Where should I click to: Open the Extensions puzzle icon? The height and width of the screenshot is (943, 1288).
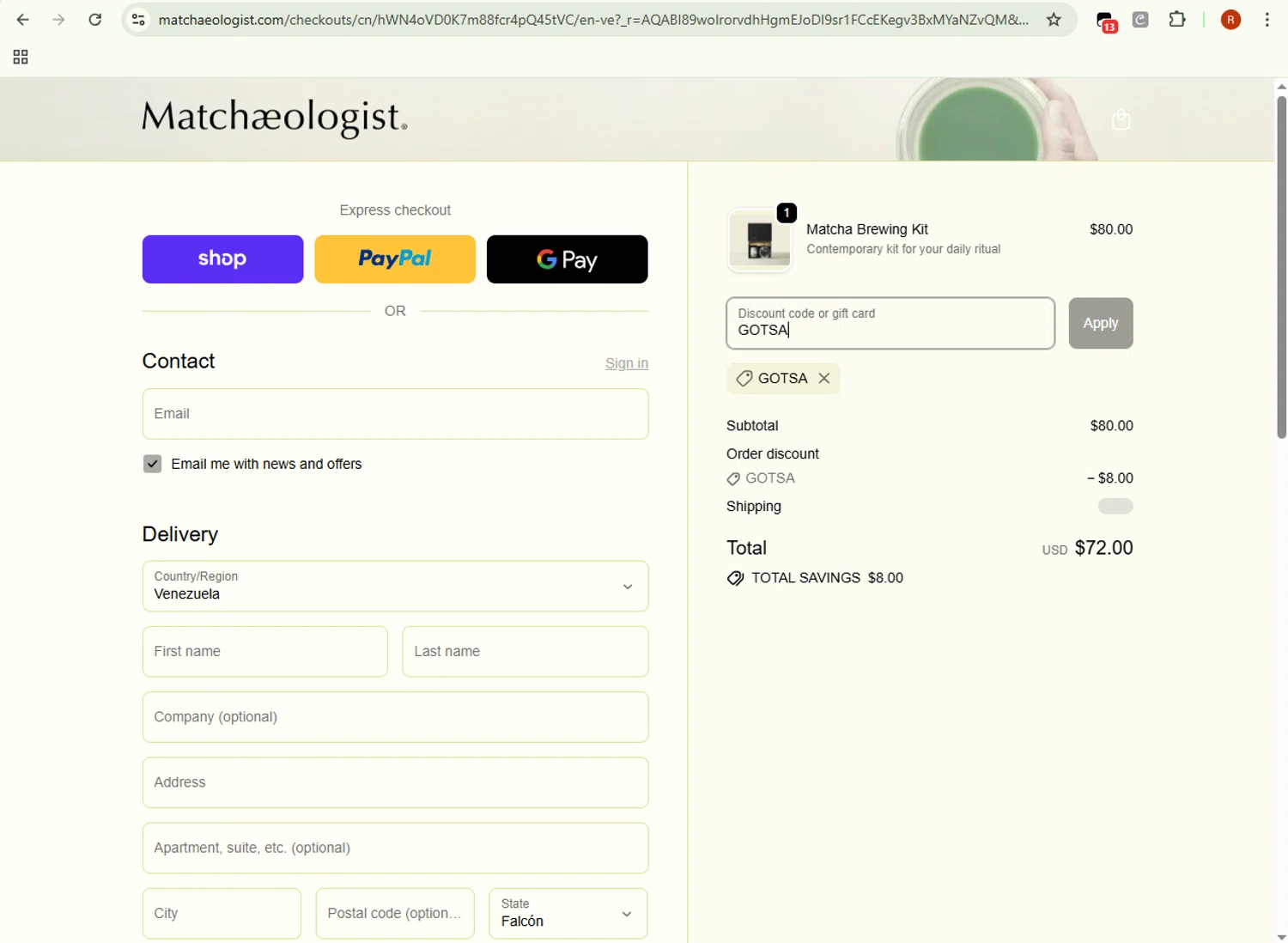[1177, 20]
